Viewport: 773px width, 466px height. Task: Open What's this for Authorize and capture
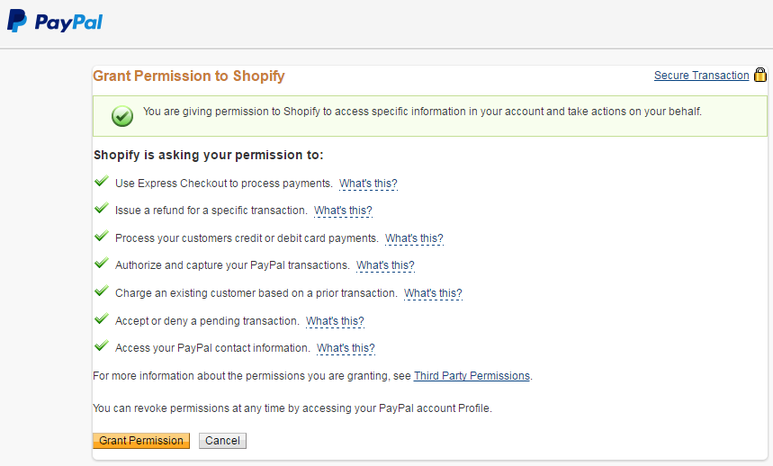[385, 266]
